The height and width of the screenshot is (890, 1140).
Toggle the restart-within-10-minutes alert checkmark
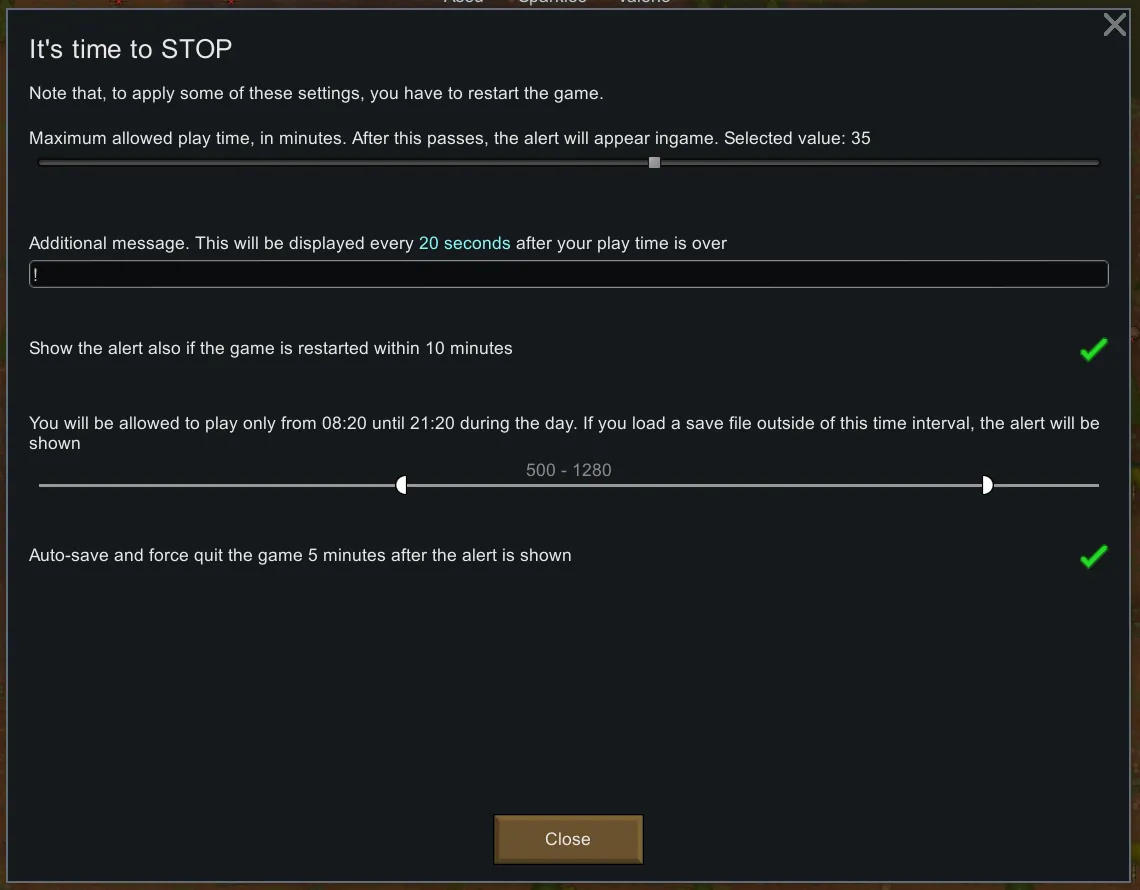1093,349
